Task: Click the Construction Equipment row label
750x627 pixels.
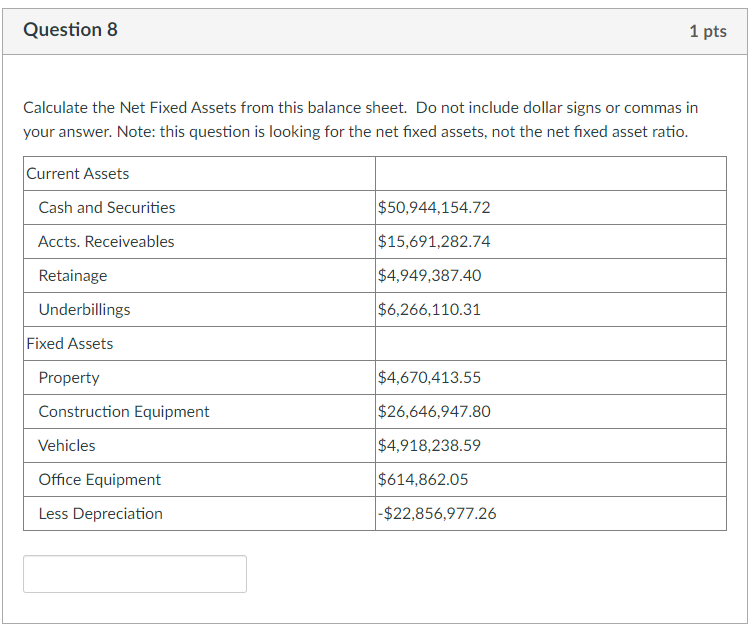Action: point(124,411)
